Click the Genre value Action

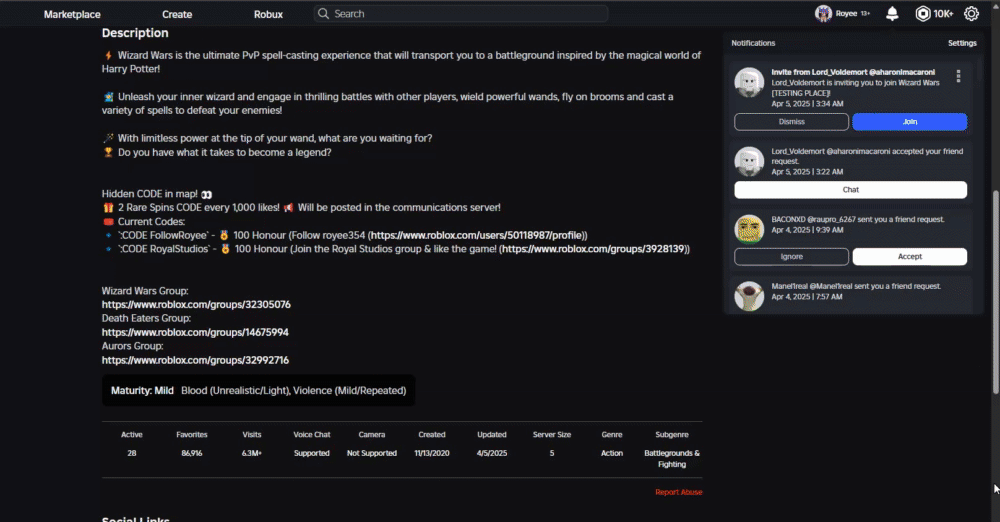click(x=612, y=453)
